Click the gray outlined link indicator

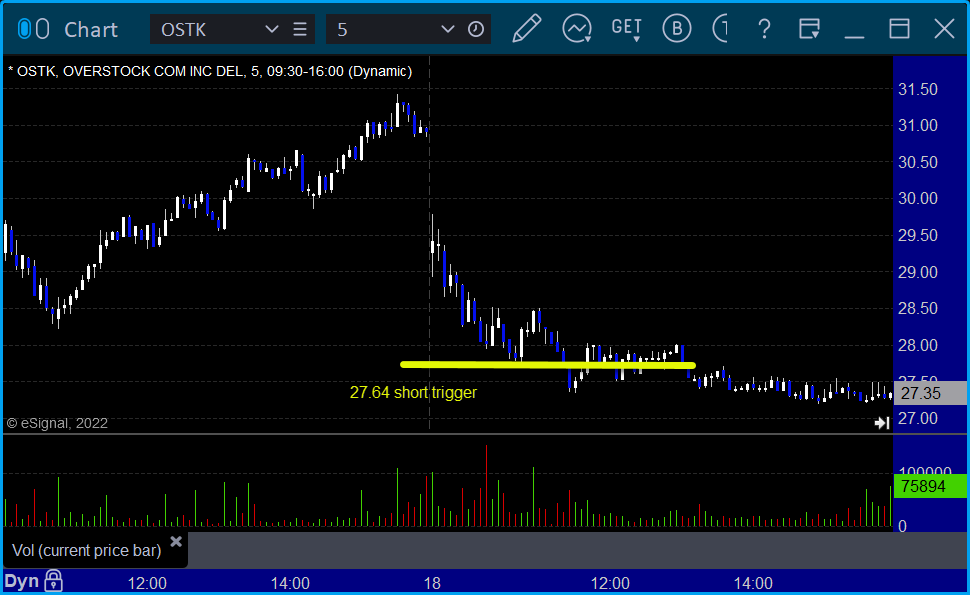point(42,29)
